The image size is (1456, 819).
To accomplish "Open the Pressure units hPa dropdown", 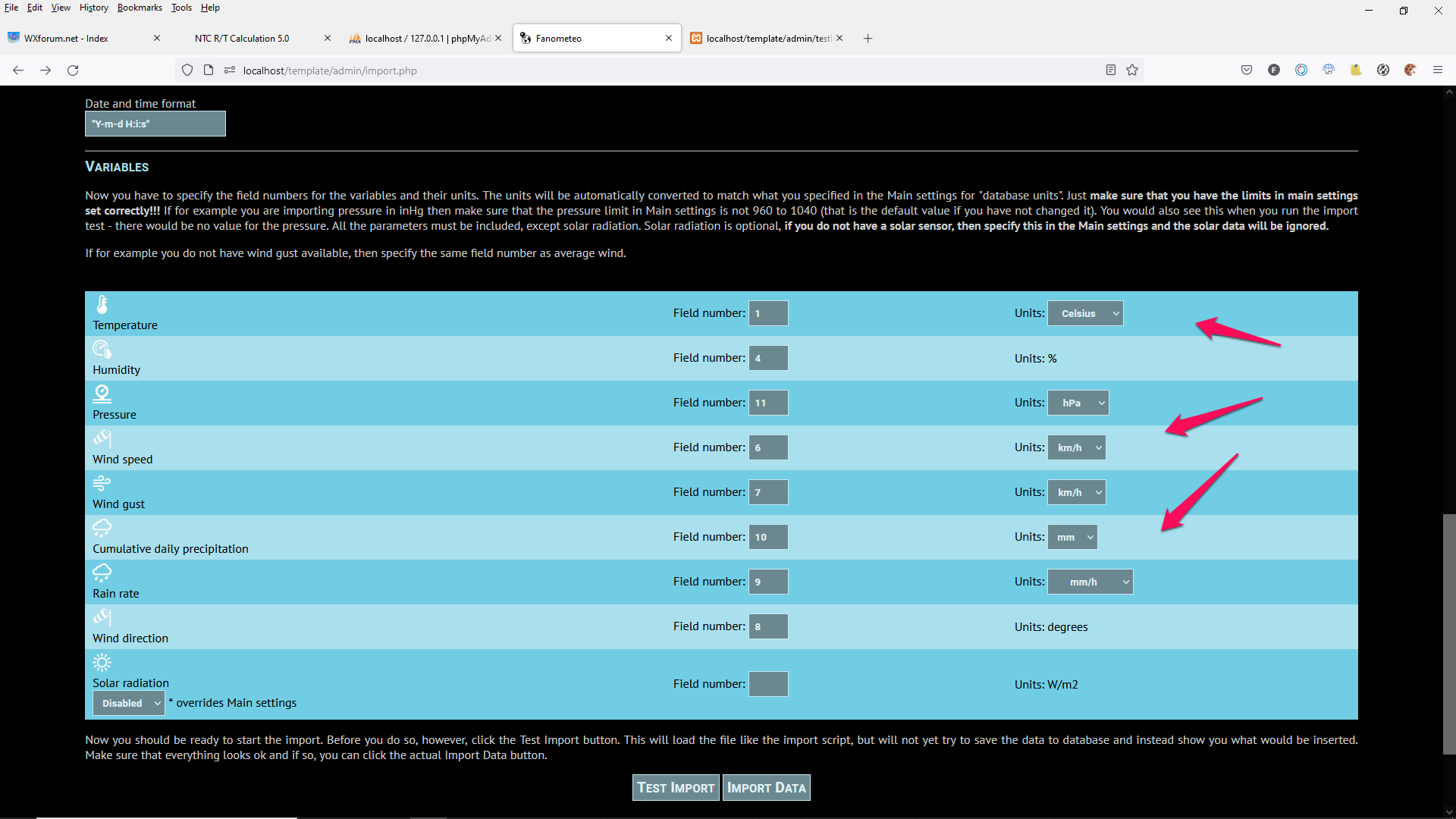I will tap(1078, 403).
